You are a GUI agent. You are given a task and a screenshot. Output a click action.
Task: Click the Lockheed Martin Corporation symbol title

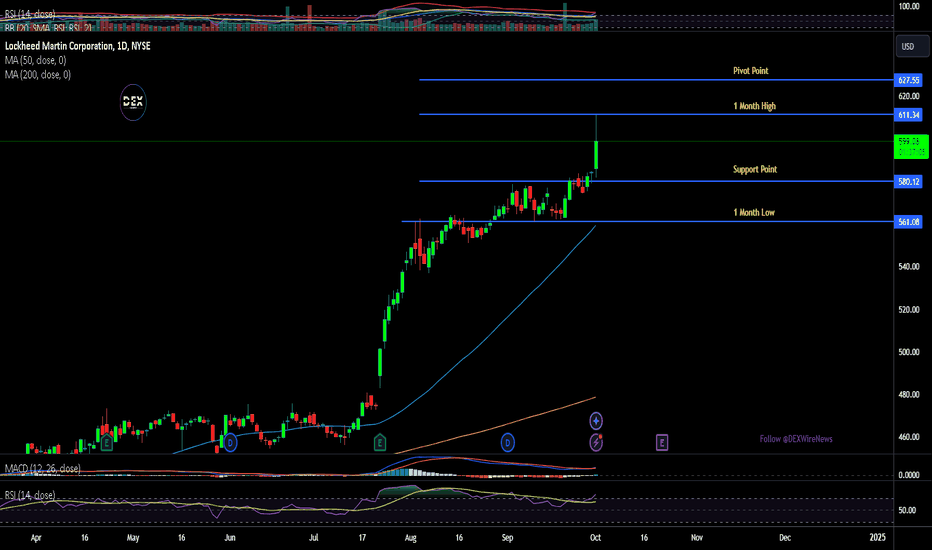pos(77,46)
